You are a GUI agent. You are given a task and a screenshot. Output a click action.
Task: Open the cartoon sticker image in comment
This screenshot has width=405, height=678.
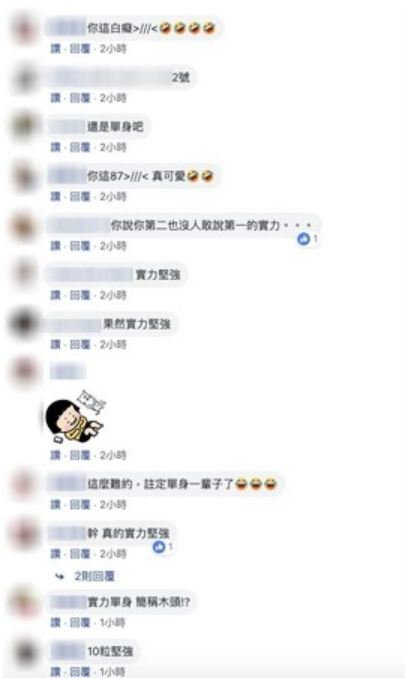pos(76,416)
